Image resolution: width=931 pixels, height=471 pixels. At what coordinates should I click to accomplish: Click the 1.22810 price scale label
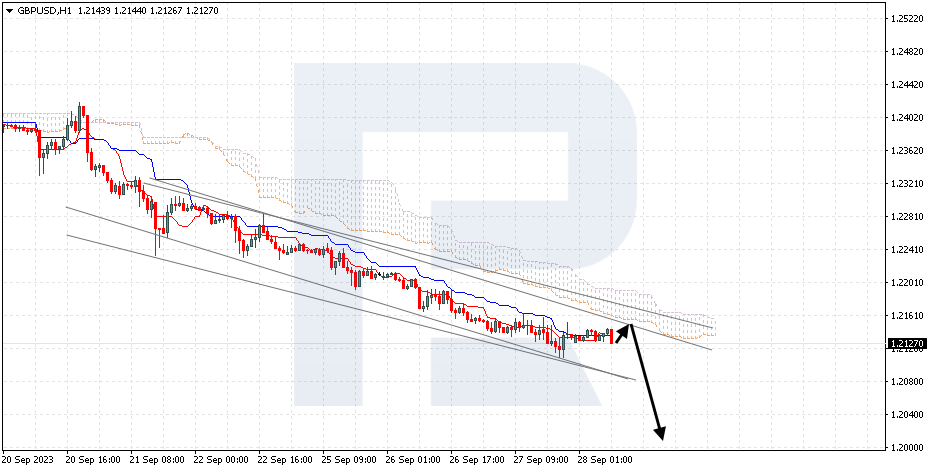[x=905, y=217]
